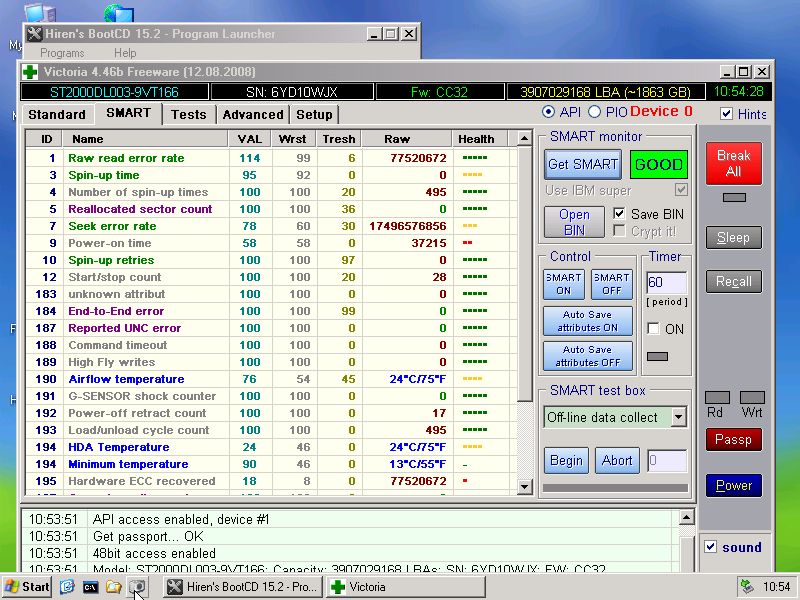Open the Standard tab

click(57, 114)
